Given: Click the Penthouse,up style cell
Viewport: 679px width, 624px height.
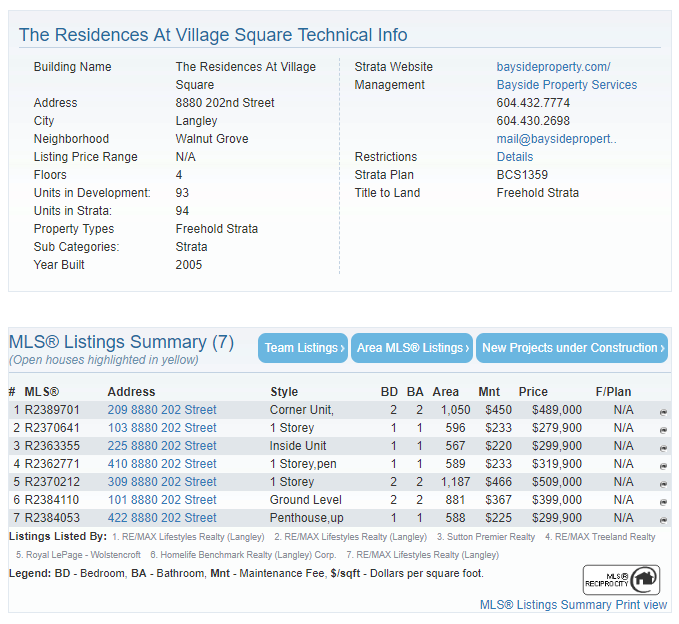Looking at the screenshot, I should (x=307, y=517).
